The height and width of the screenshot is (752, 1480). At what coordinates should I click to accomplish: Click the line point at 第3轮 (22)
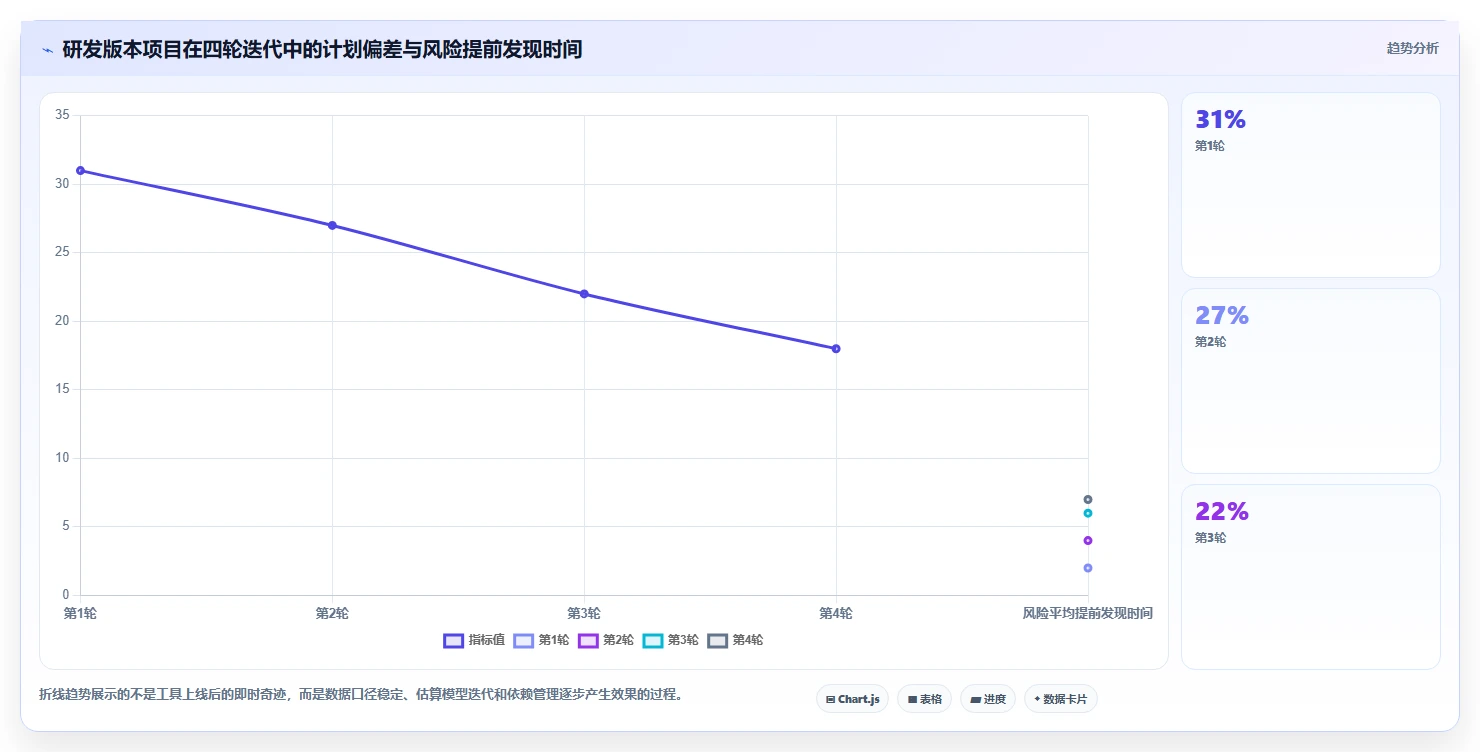coord(584,294)
